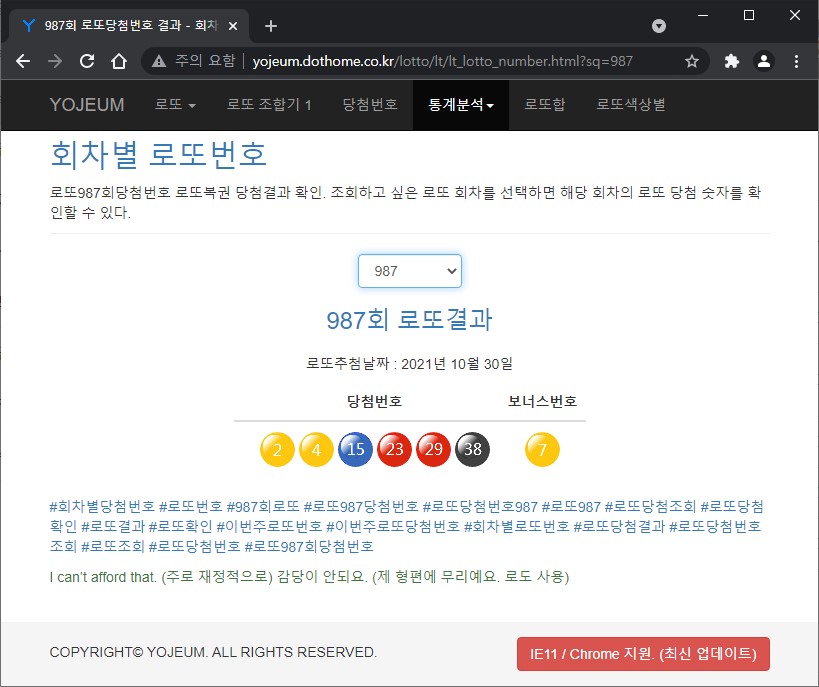The image size is (819, 687).
Task: Reload the current page
Action: [x=87, y=62]
